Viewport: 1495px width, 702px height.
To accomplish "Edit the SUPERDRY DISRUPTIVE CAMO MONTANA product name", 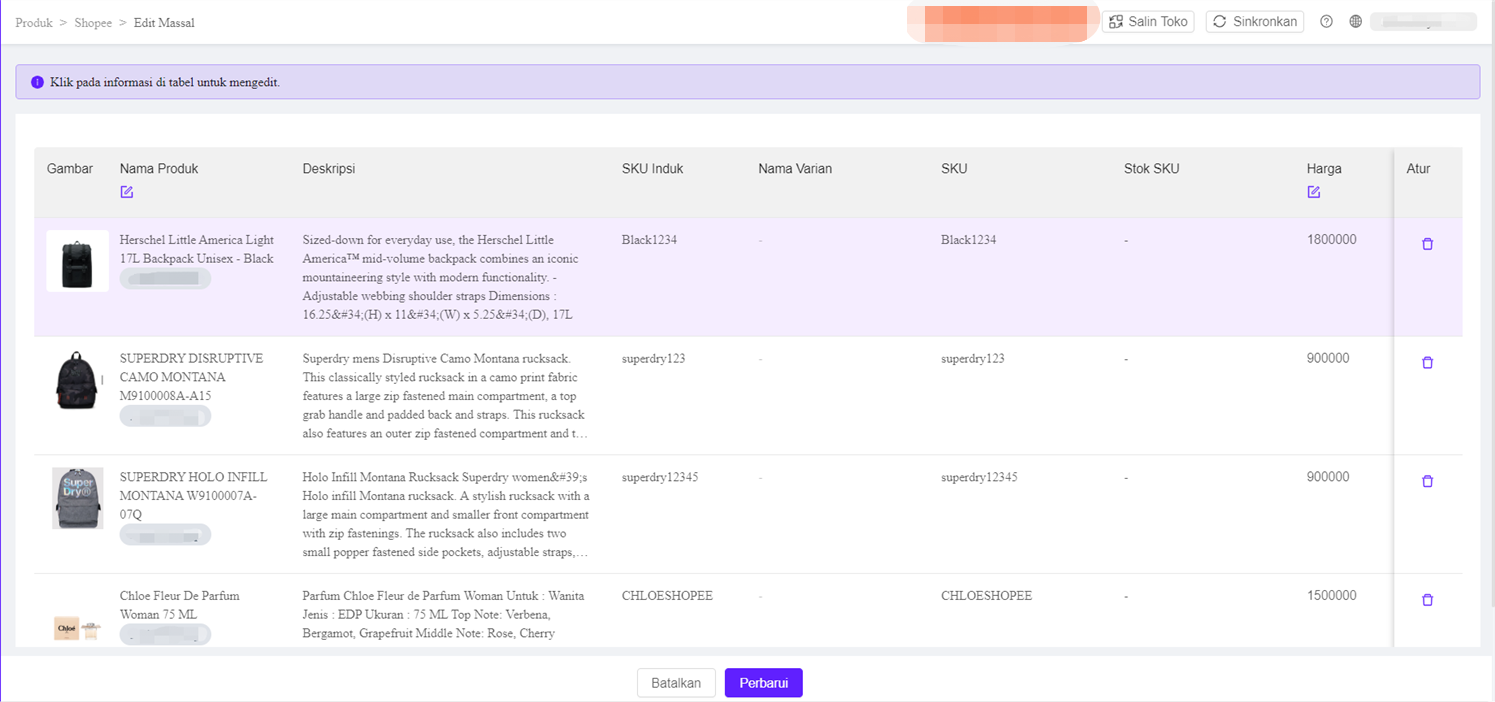I will (x=192, y=377).
